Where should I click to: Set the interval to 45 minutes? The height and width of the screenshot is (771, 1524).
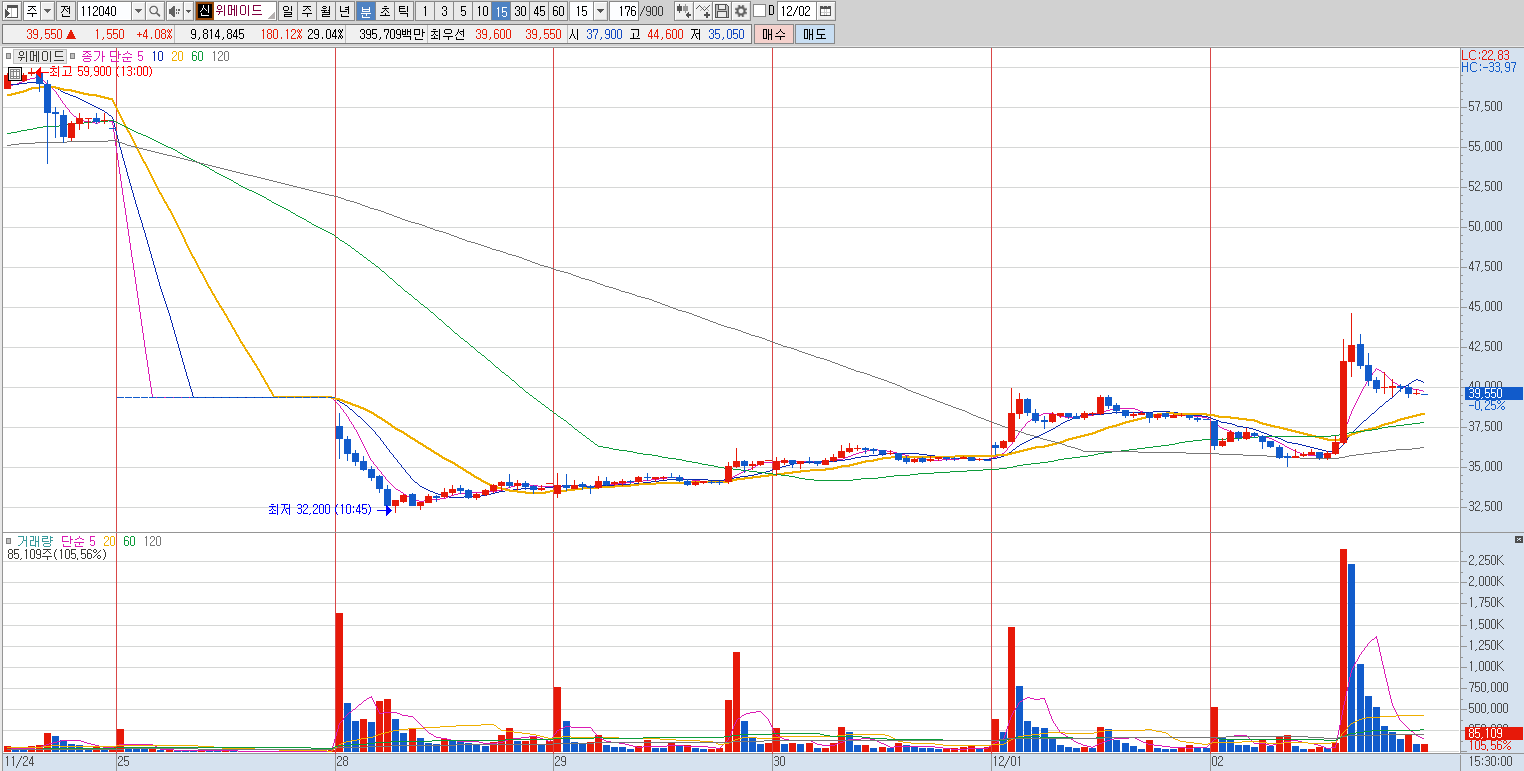pyautogui.click(x=539, y=11)
